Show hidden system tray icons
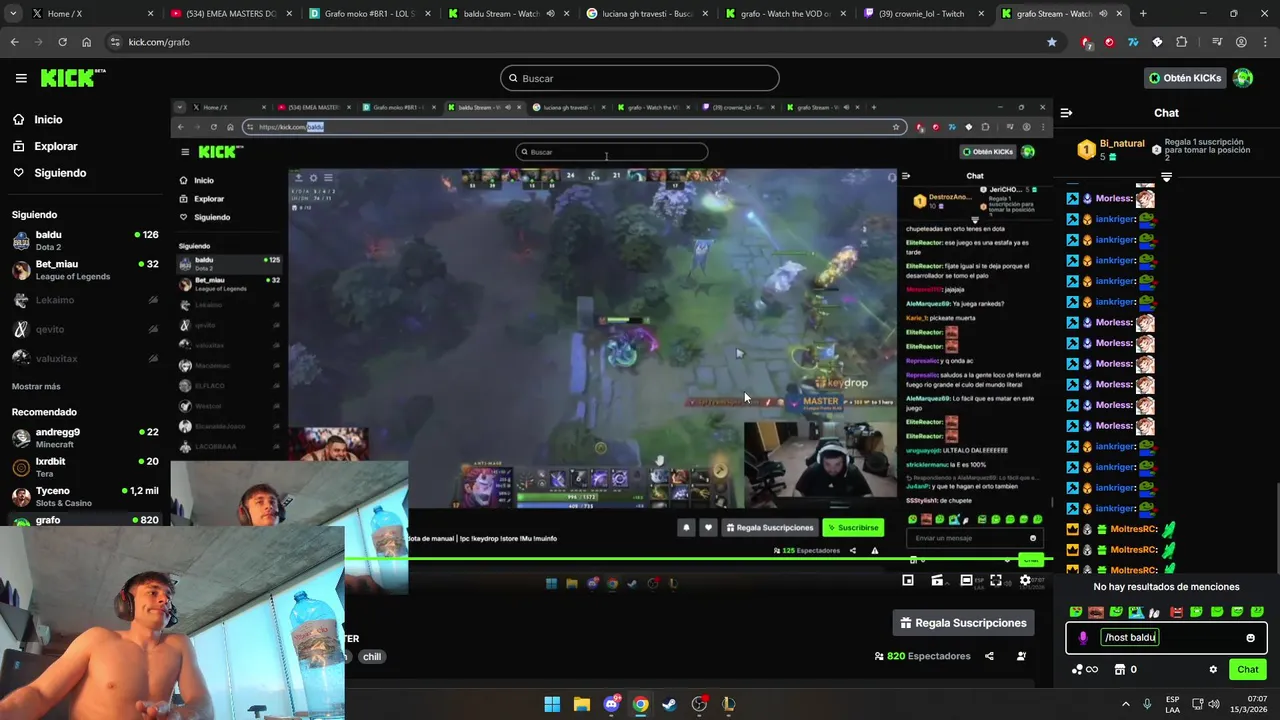Image resolution: width=1280 pixels, height=720 pixels. [x=1125, y=704]
